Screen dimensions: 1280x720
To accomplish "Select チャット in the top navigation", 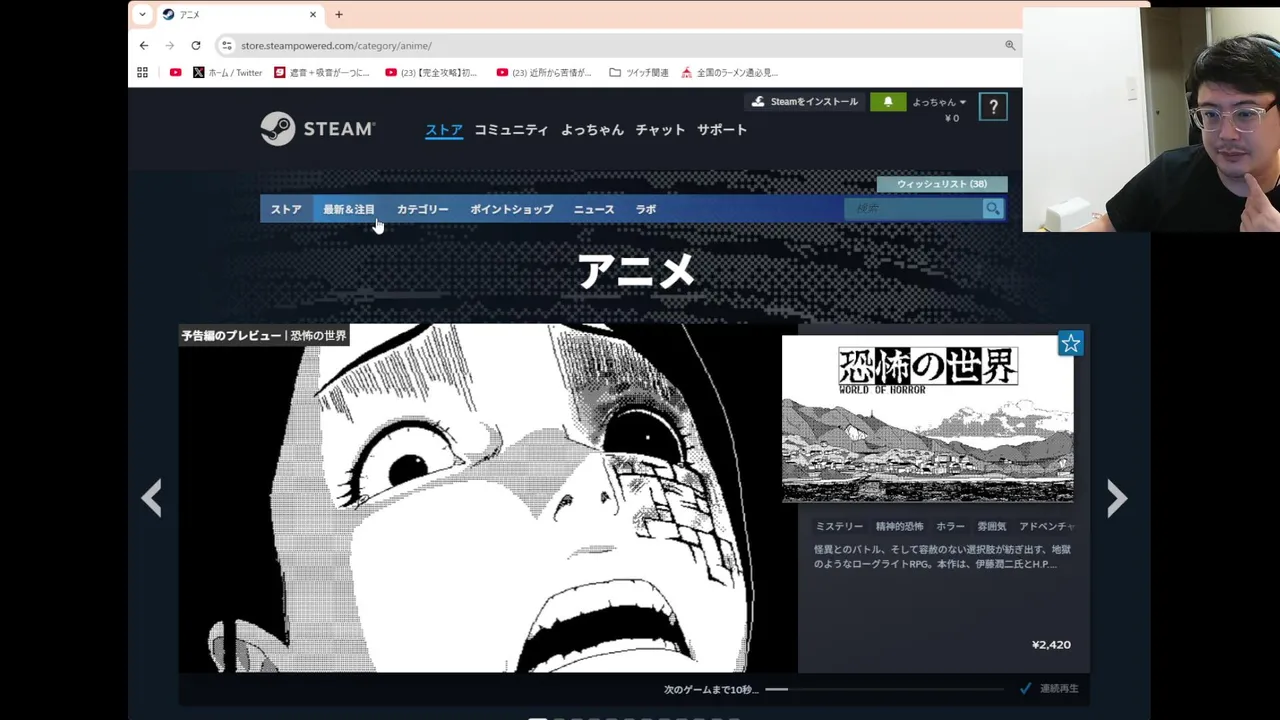I will pos(660,129).
